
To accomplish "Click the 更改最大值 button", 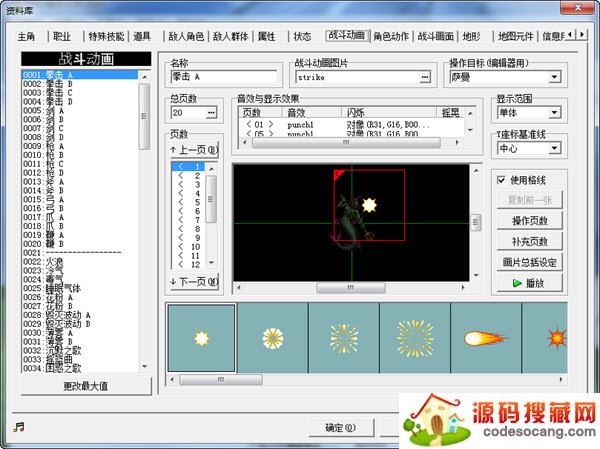I will pyautogui.click(x=86, y=386).
